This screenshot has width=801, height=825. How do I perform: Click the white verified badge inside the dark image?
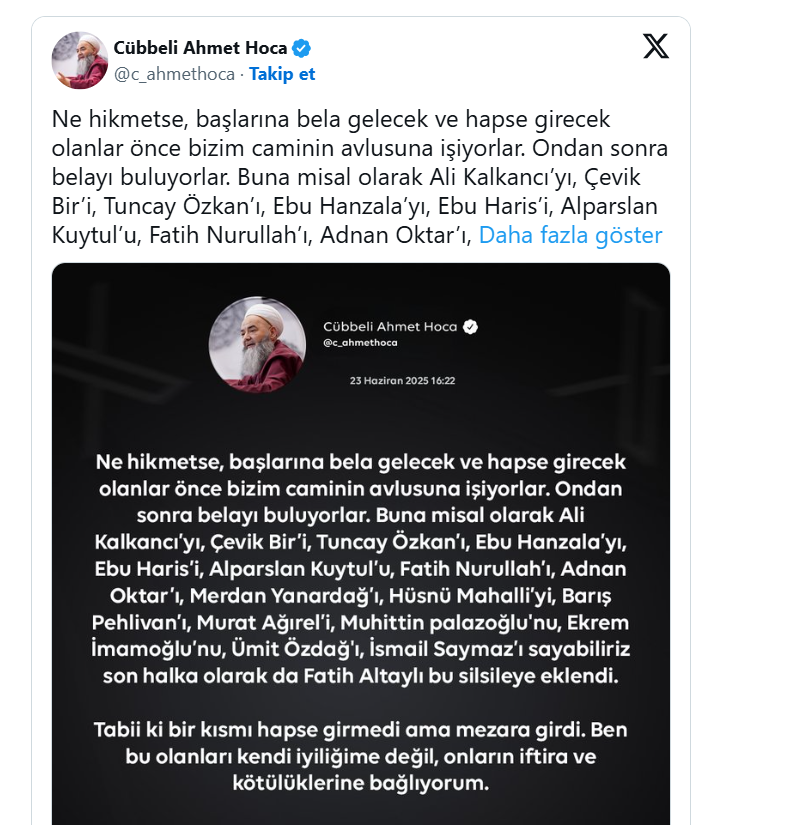coord(470,327)
